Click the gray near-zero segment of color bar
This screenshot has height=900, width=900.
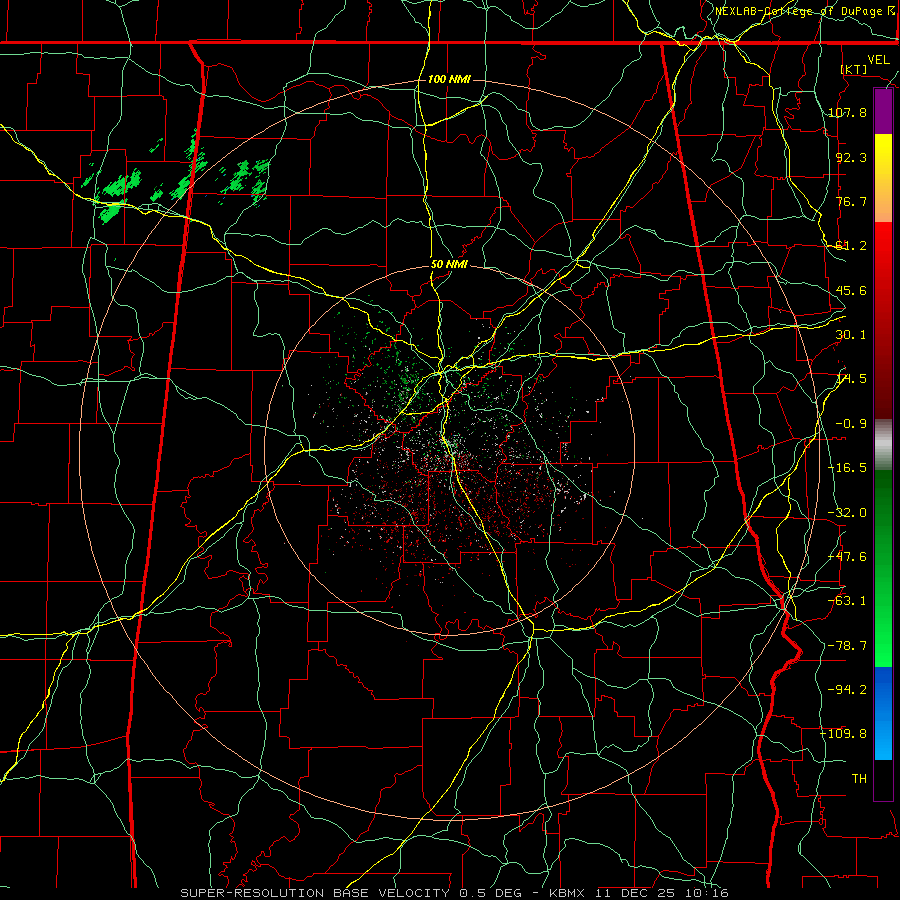tap(883, 445)
